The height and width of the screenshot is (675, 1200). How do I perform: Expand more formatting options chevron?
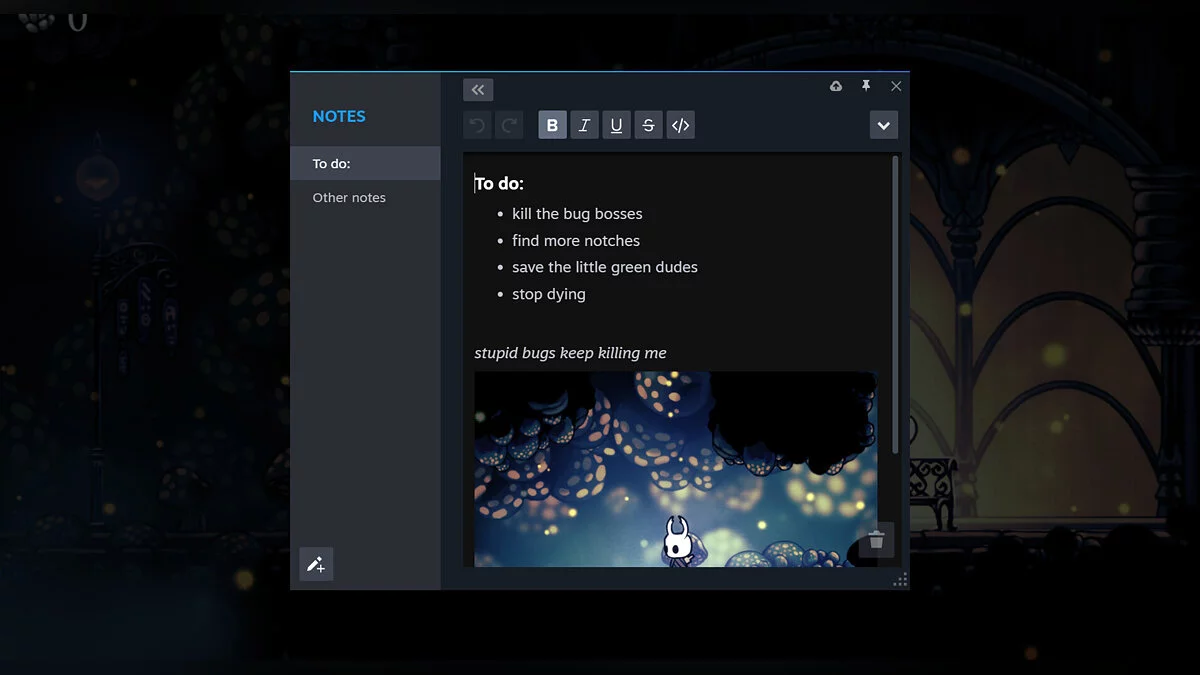click(x=884, y=125)
